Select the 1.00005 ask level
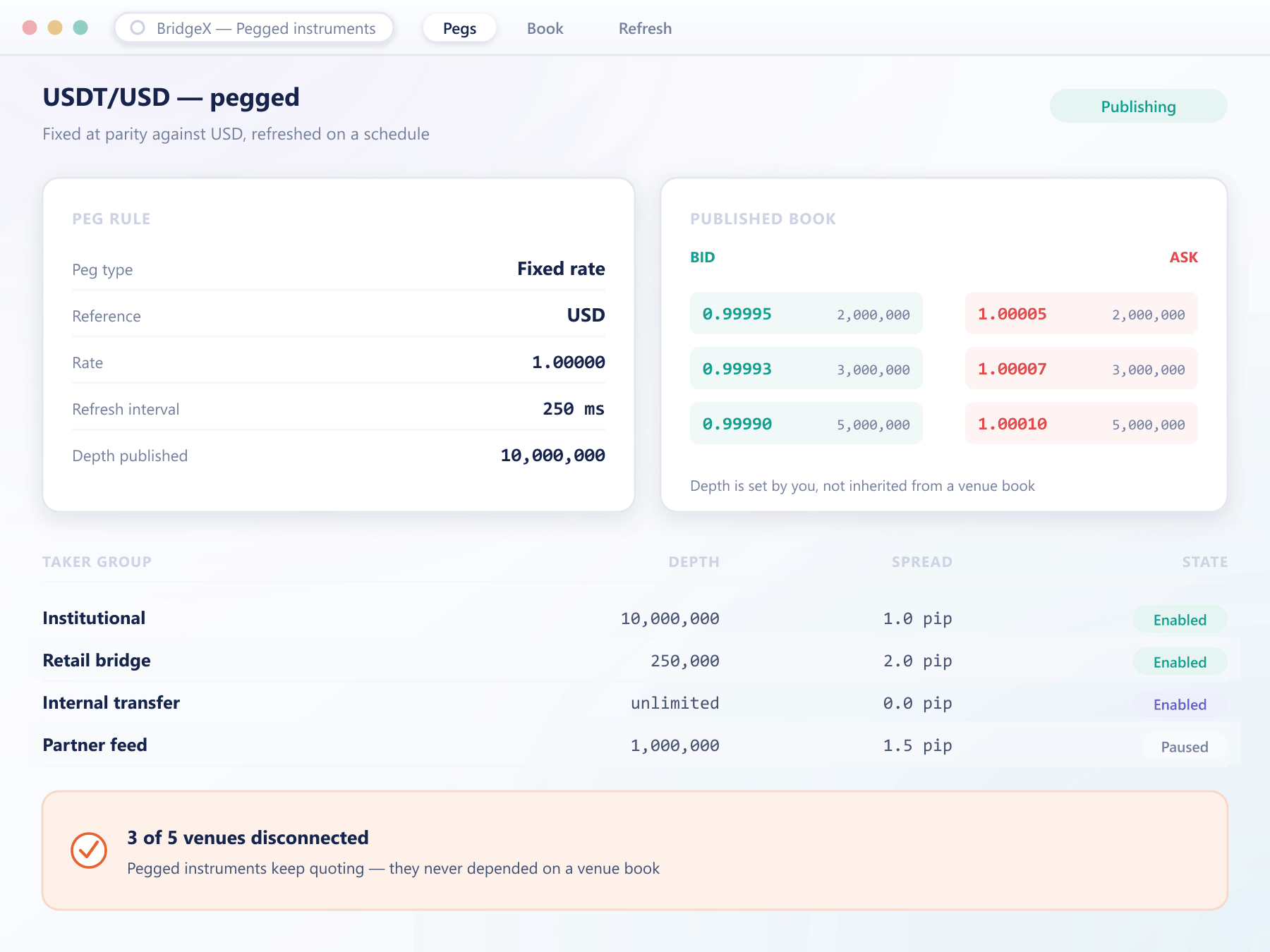Viewport: 1270px width, 952px height. click(1082, 314)
